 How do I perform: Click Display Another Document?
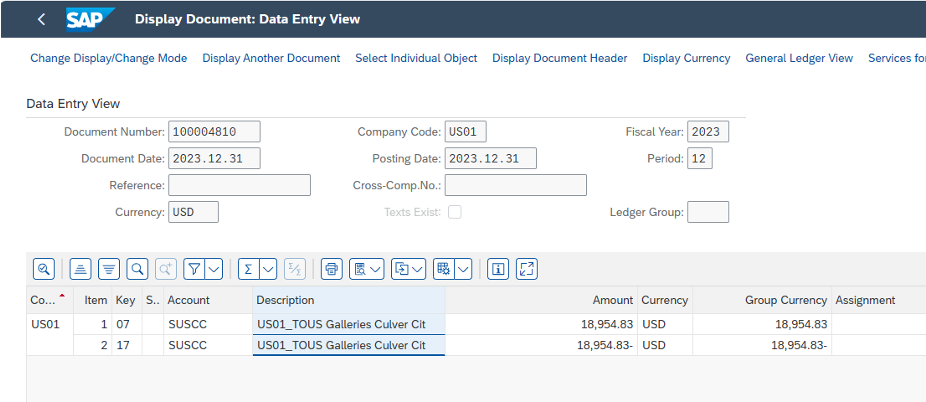pos(271,58)
